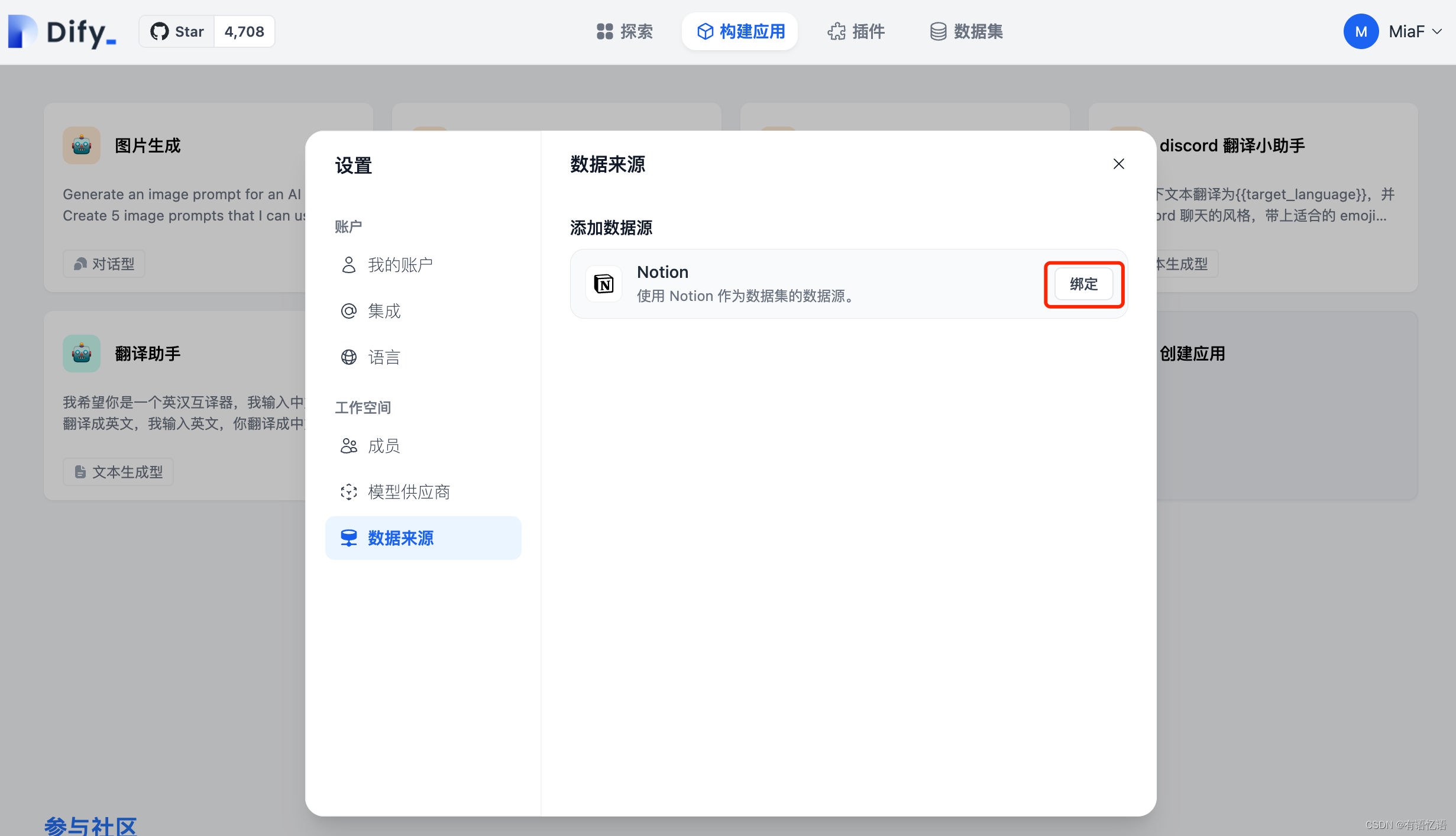The width and height of the screenshot is (1456, 836).
Task: Switch to the 构建应用 tab
Action: pyautogui.click(x=740, y=31)
